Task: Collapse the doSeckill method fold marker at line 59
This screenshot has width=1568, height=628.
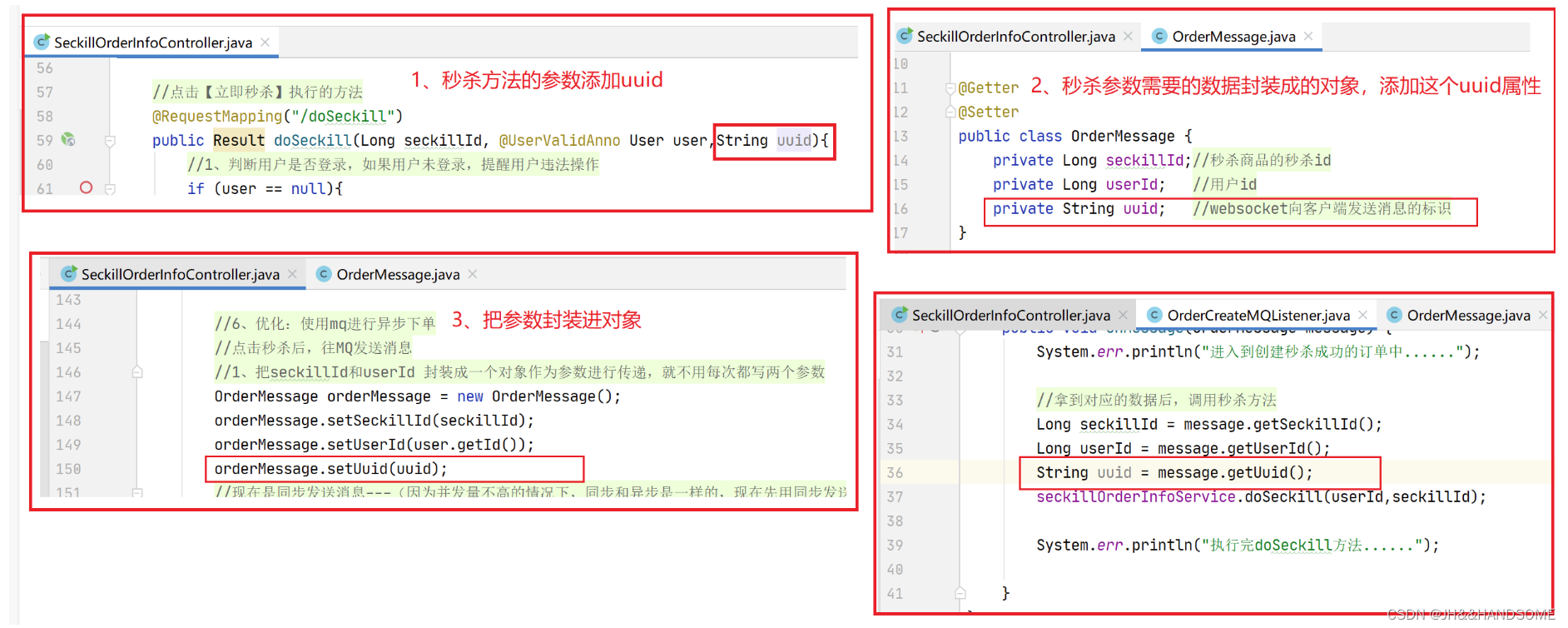Action: pyautogui.click(x=110, y=142)
